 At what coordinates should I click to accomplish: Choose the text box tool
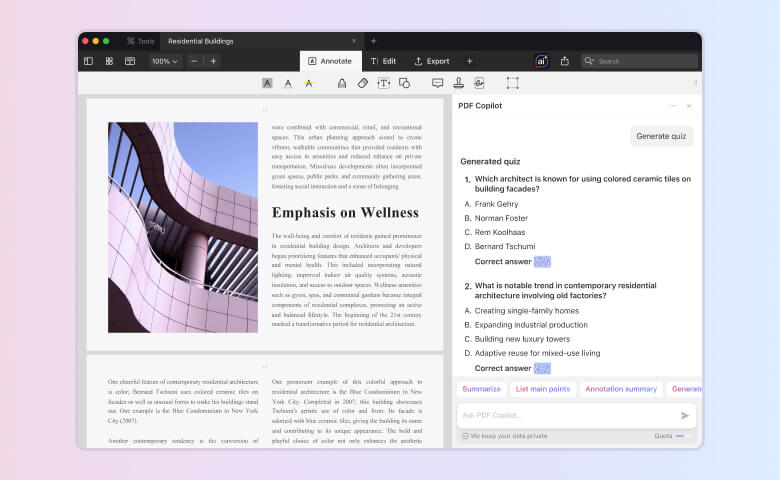[384, 83]
